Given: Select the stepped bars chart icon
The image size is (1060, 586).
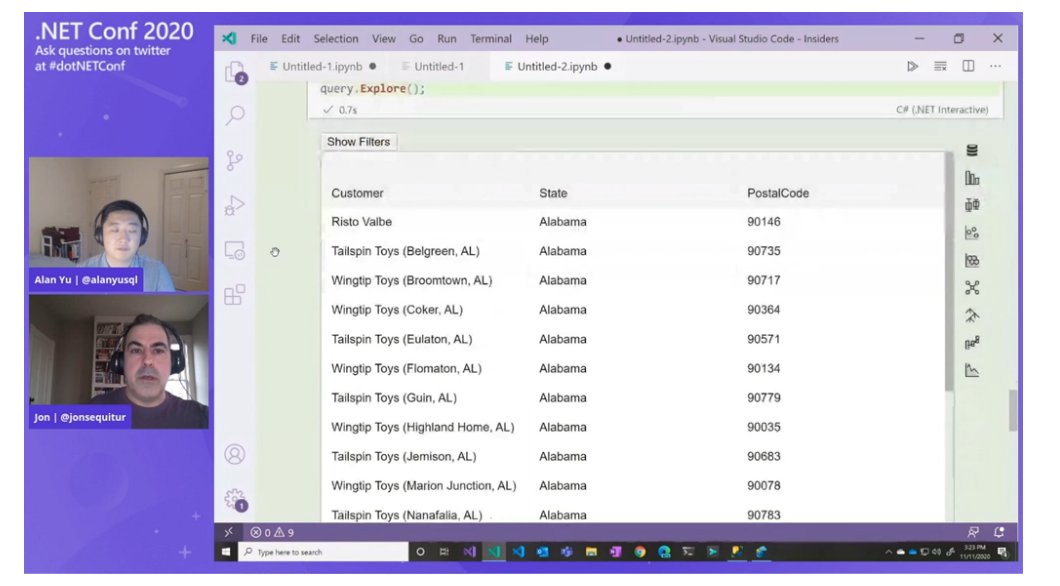Looking at the screenshot, I should (971, 343).
